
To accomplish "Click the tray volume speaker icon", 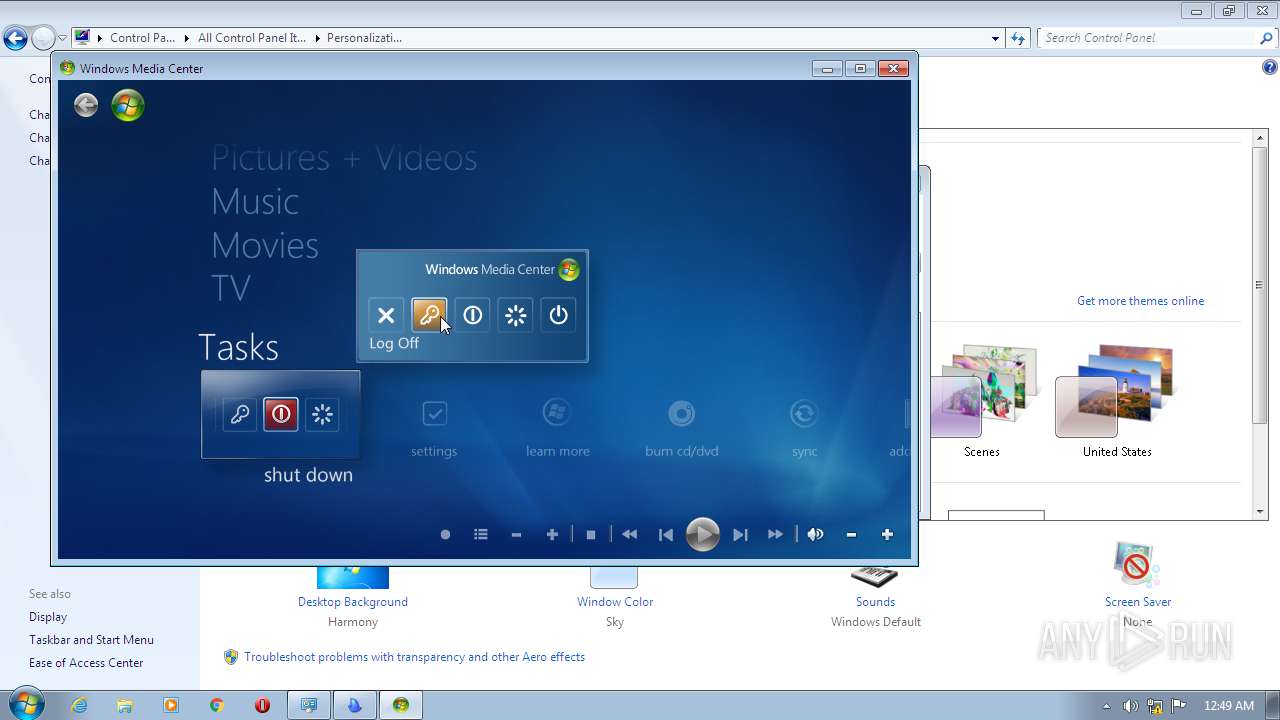I will click(x=1130, y=706).
